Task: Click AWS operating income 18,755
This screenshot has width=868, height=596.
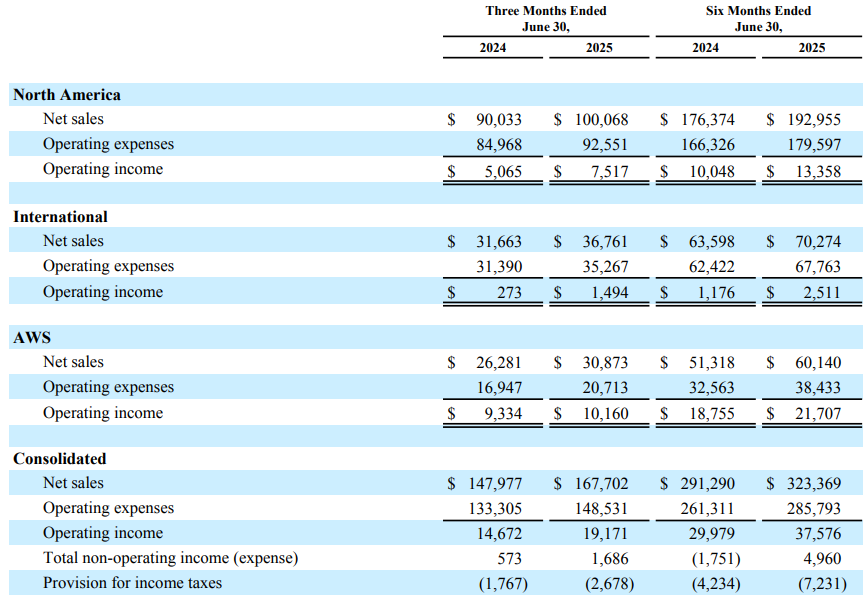Action: click(711, 413)
